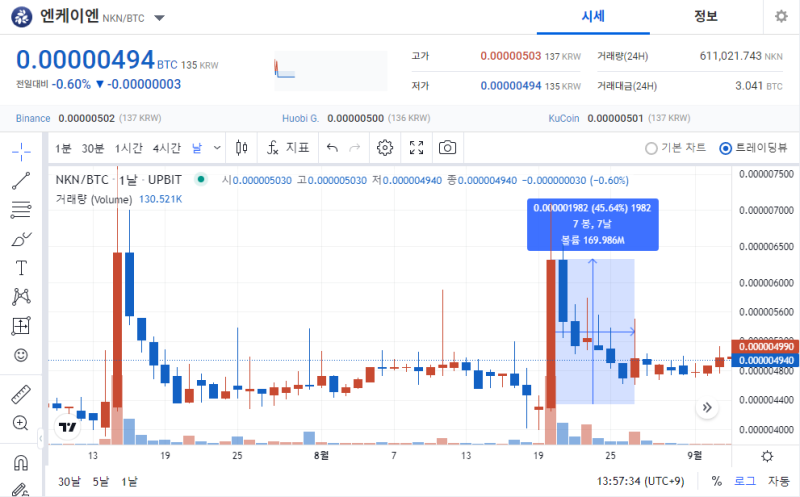Select the trend line drawing tool
Viewport: 800px width, 497px height.
pyautogui.click(x=21, y=181)
